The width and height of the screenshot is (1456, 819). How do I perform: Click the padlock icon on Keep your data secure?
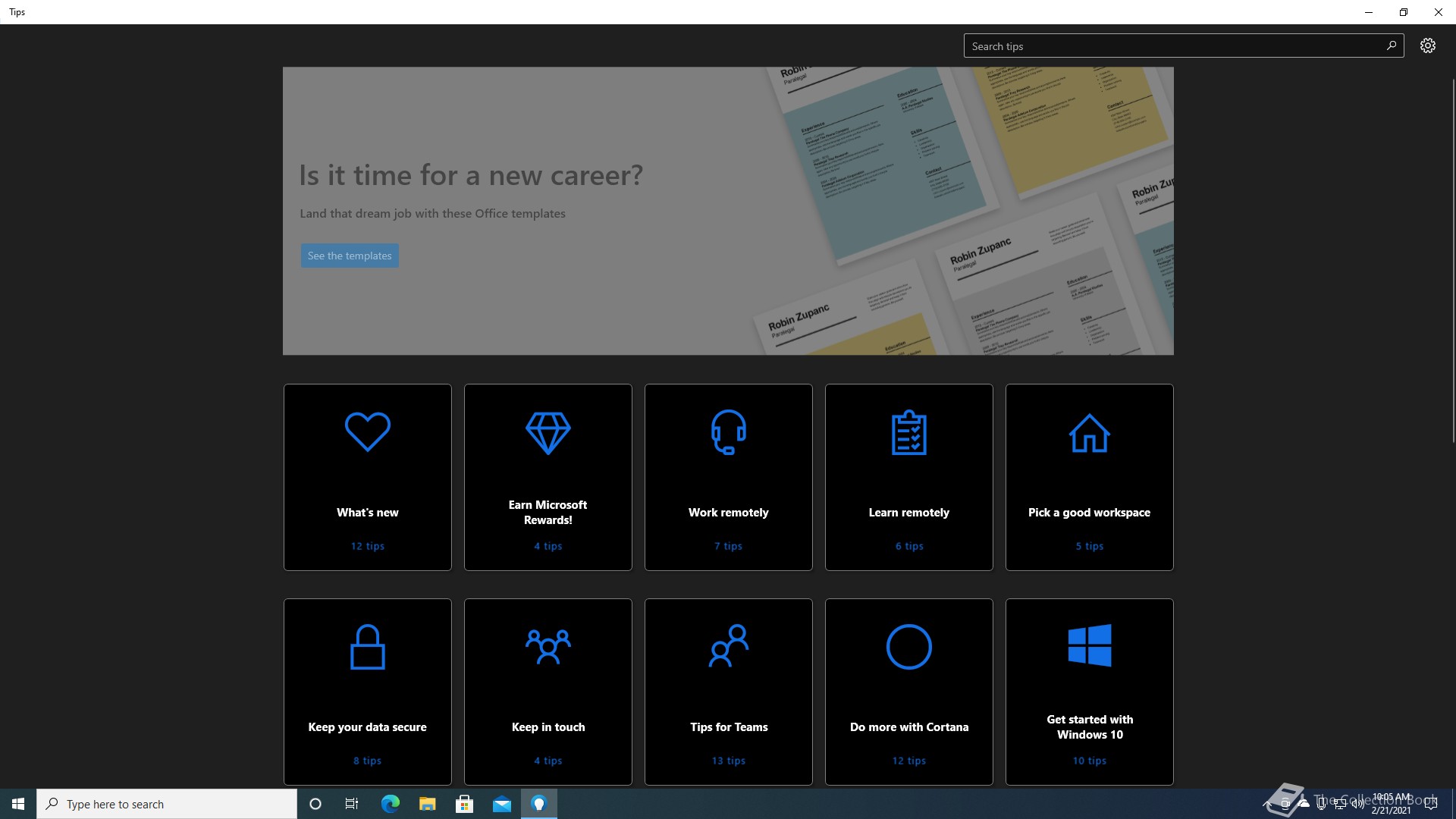coord(368,647)
